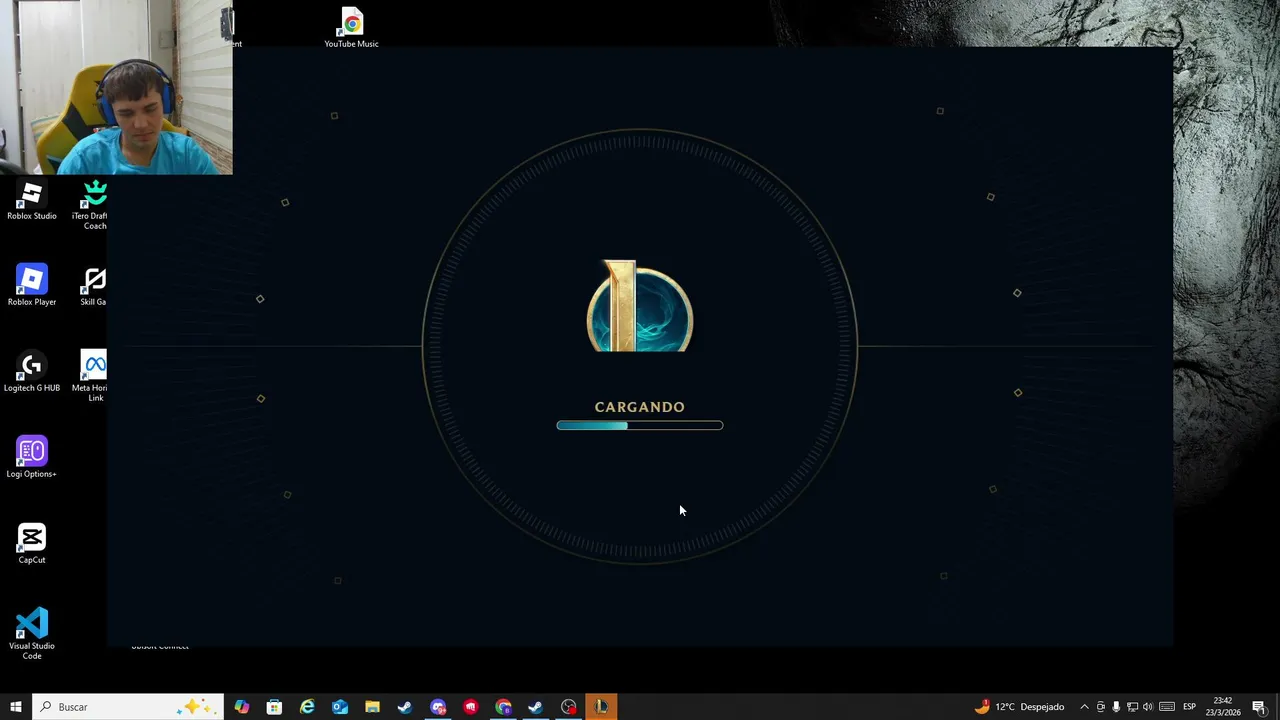Open Microsoft Store from the taskbar

pyautogui.click(x=274, y=707)
